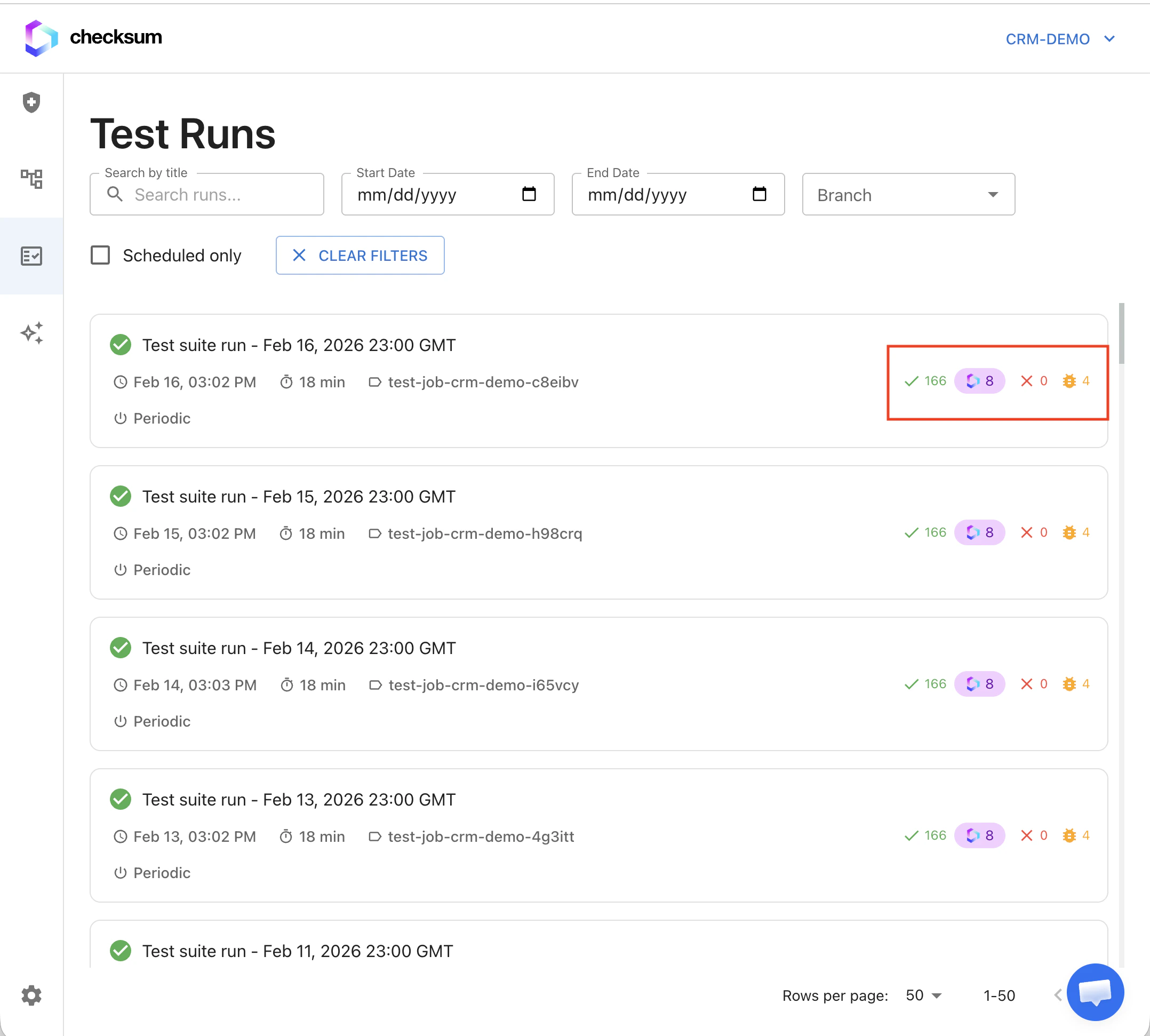The width and height of the screenshot is (1150, 1036).
Task: Open the CRM-DEMO project dropdown
Action: (1059, 39)
